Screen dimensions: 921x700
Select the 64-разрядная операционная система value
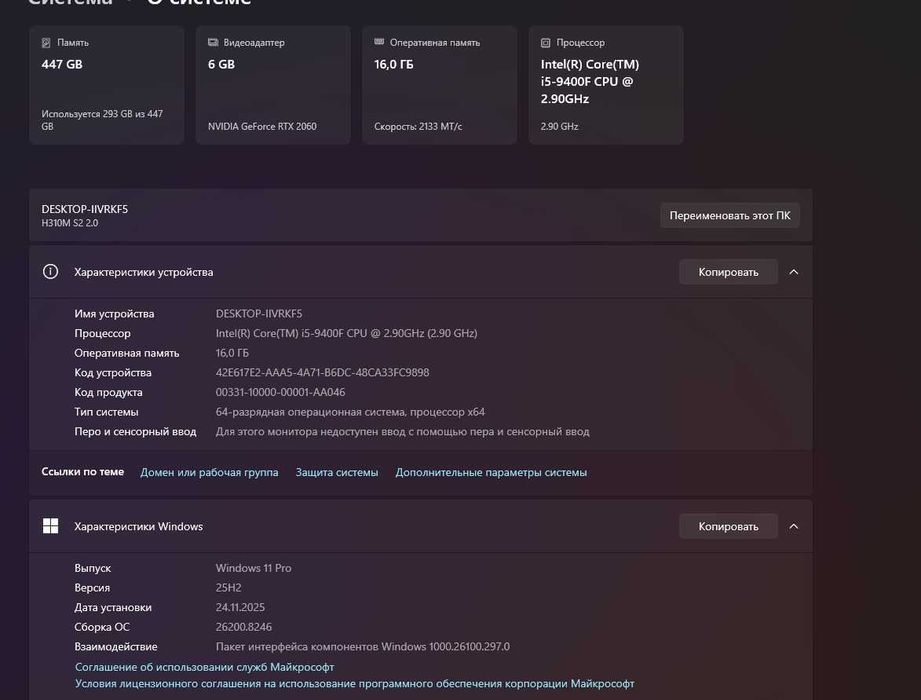[350, 412]
